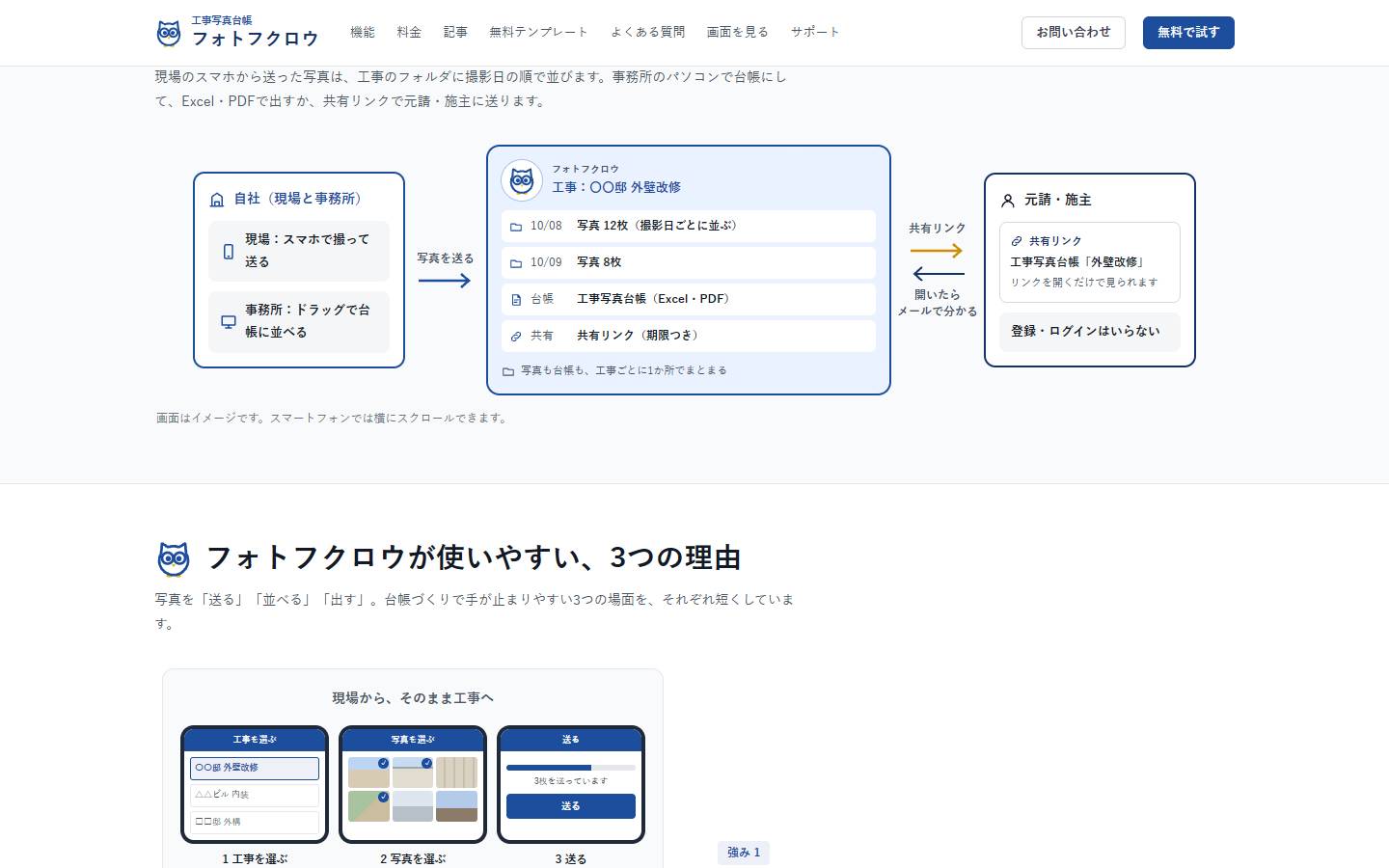Click 共有リンク（期限つき） text
The image size is (1389, 868).
click(x=638, y=336)
